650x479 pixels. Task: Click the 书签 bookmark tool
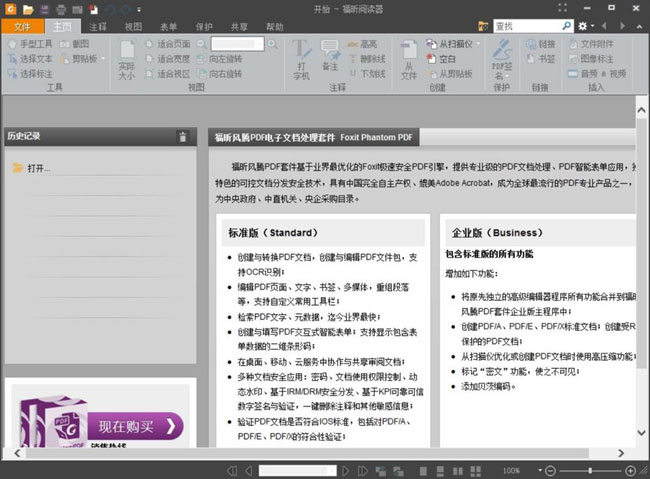pyautogui.click(x=541, y=59)
